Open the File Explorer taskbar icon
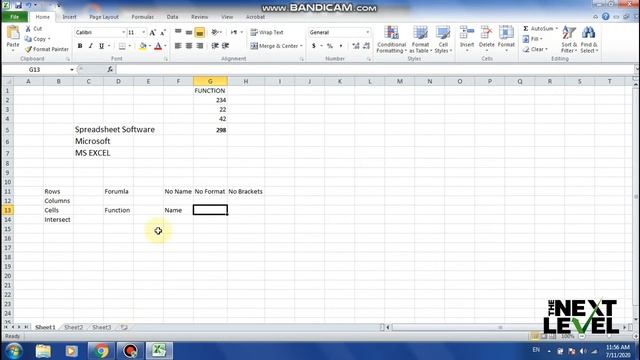 43,351
